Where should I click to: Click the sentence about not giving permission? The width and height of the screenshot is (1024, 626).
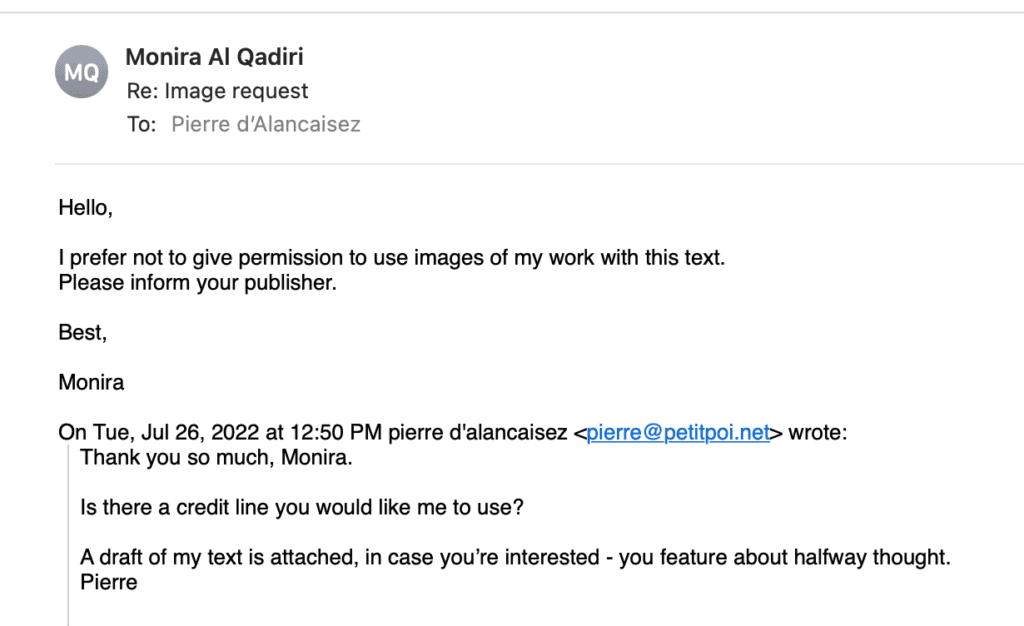pyautogui.click(x=391, y=258)
